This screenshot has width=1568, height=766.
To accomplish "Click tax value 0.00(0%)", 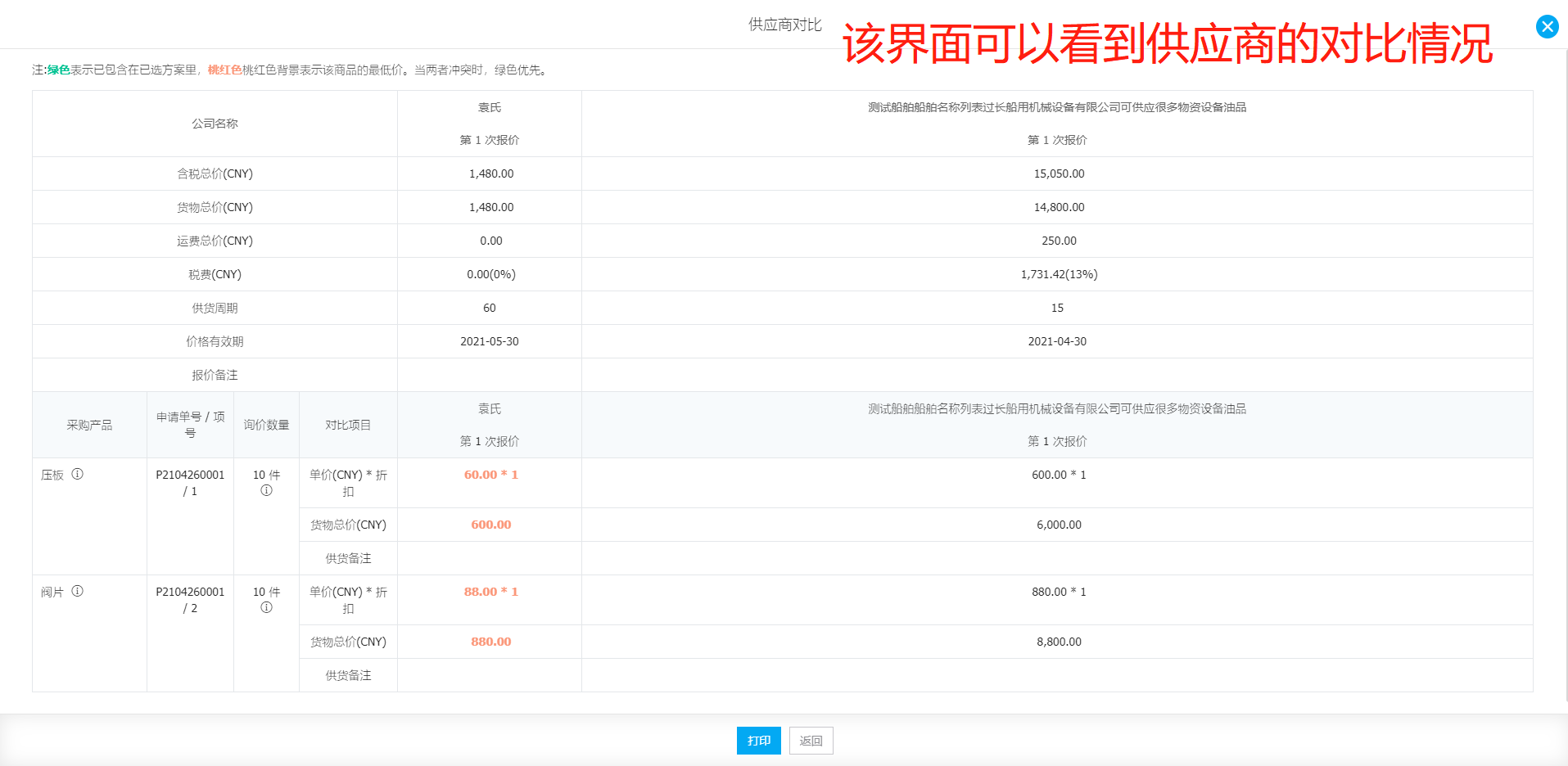I will tap(491, 274).
